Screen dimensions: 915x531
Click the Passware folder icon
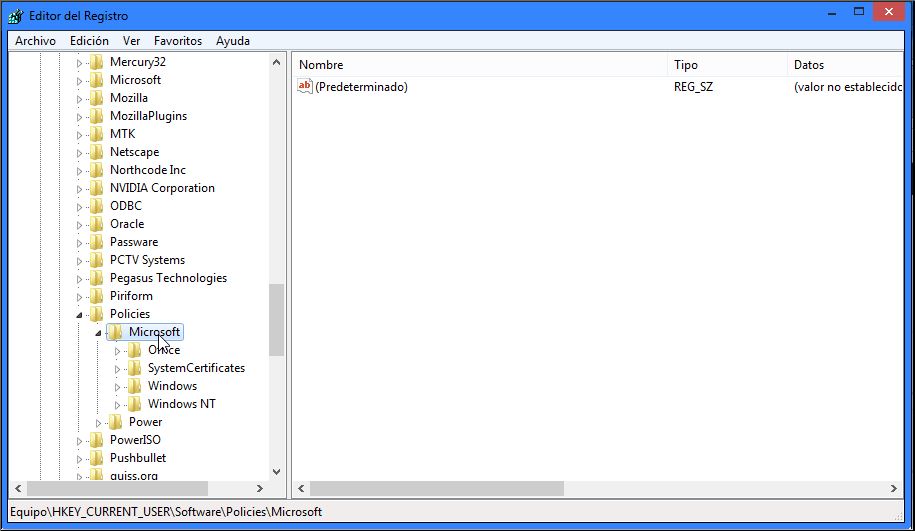(97, 242)
